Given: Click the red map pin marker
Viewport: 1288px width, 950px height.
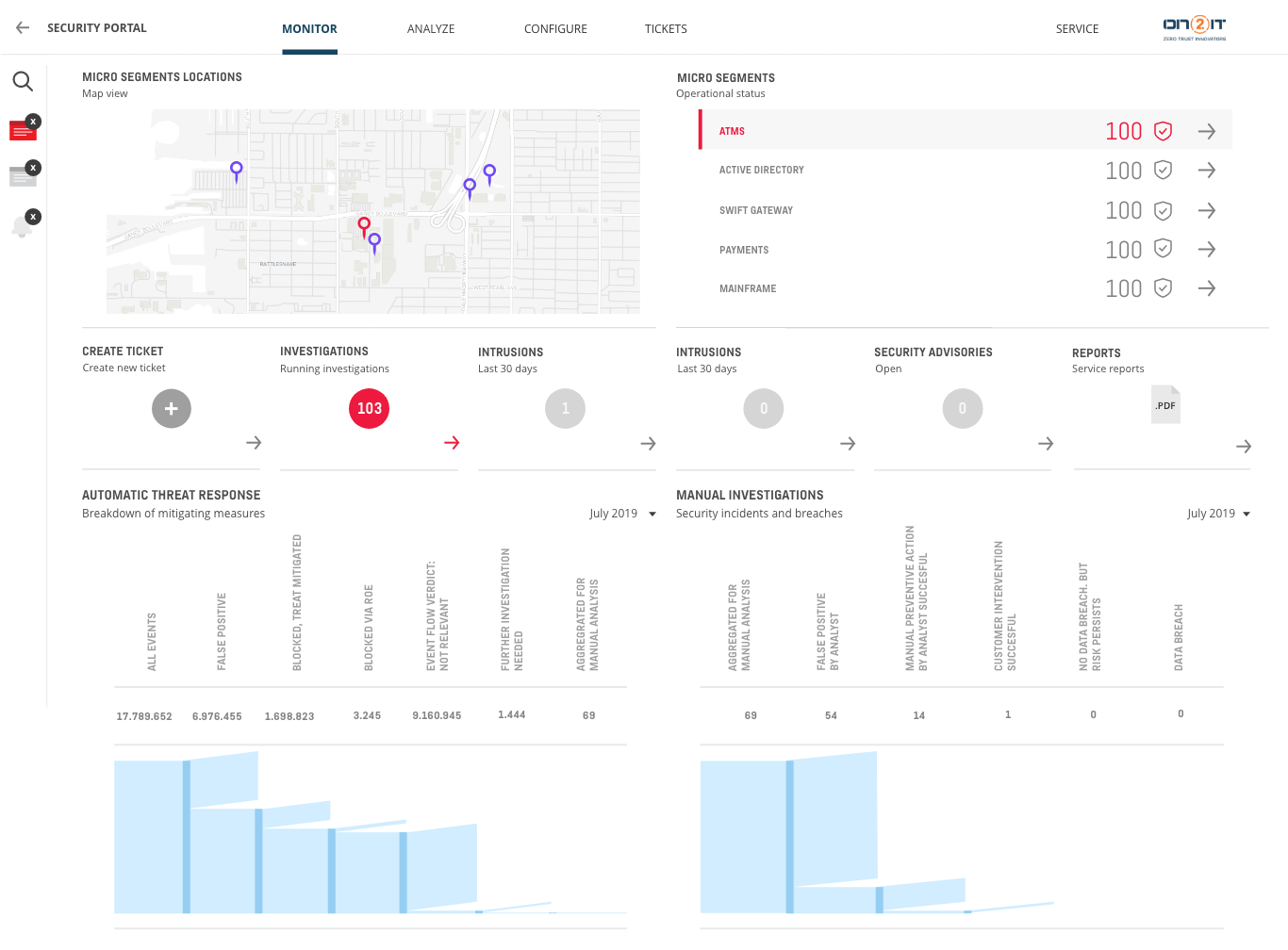Looking at the screenshot, I should pyautogui.click(x=364, y=226).
